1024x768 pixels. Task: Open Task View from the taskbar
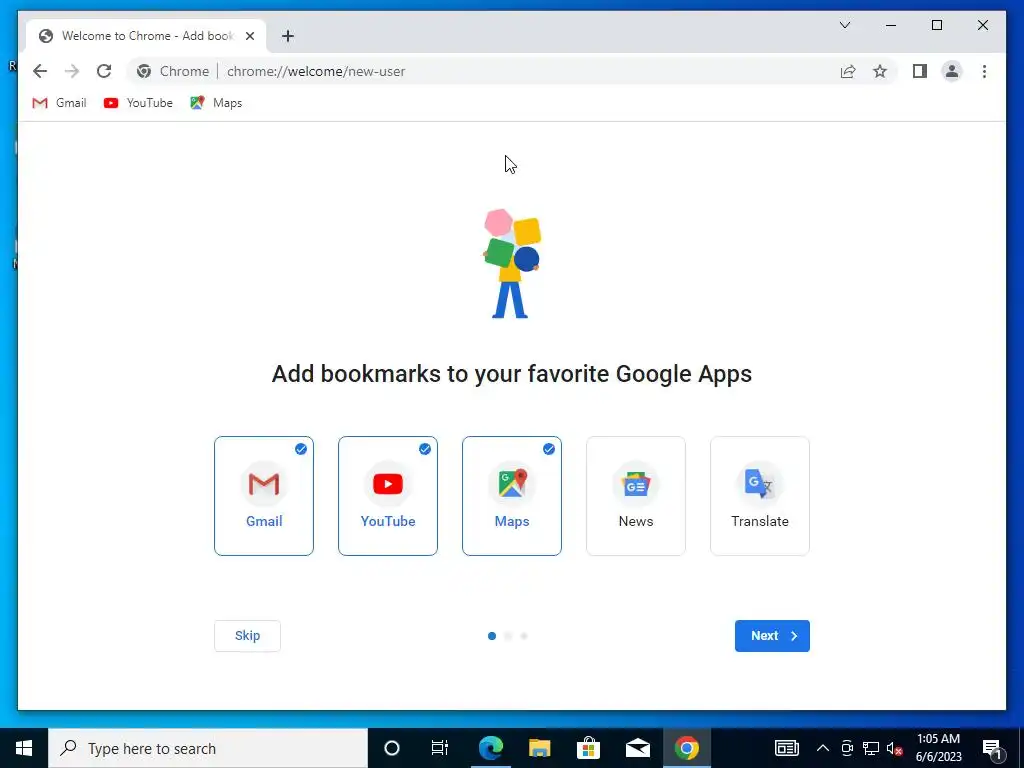coord(440,748)
